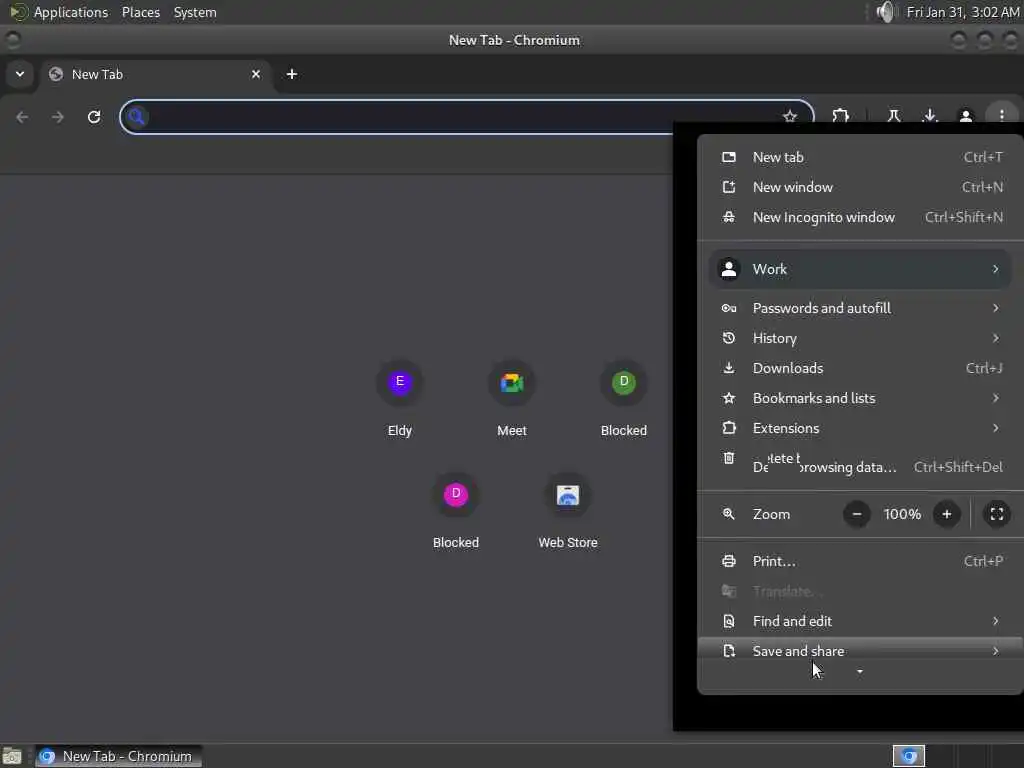Bookmark this tab with the star icon

[x=790, y=117]
